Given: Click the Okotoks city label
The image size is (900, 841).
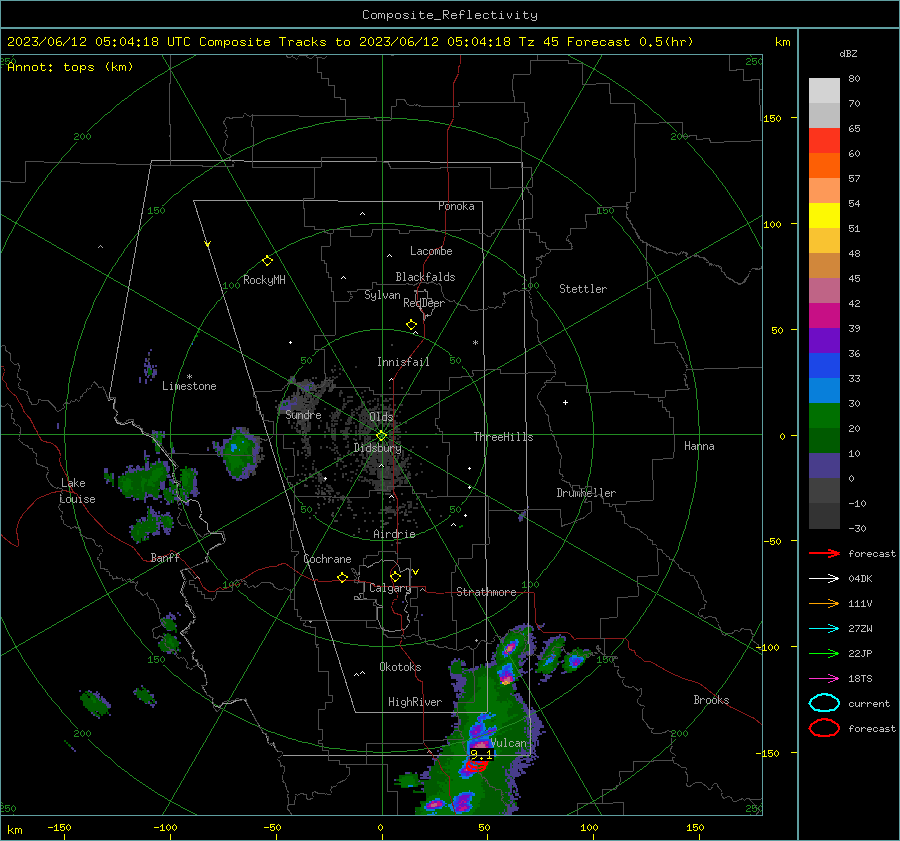Looking at the screenshot, I should (400, 667).
